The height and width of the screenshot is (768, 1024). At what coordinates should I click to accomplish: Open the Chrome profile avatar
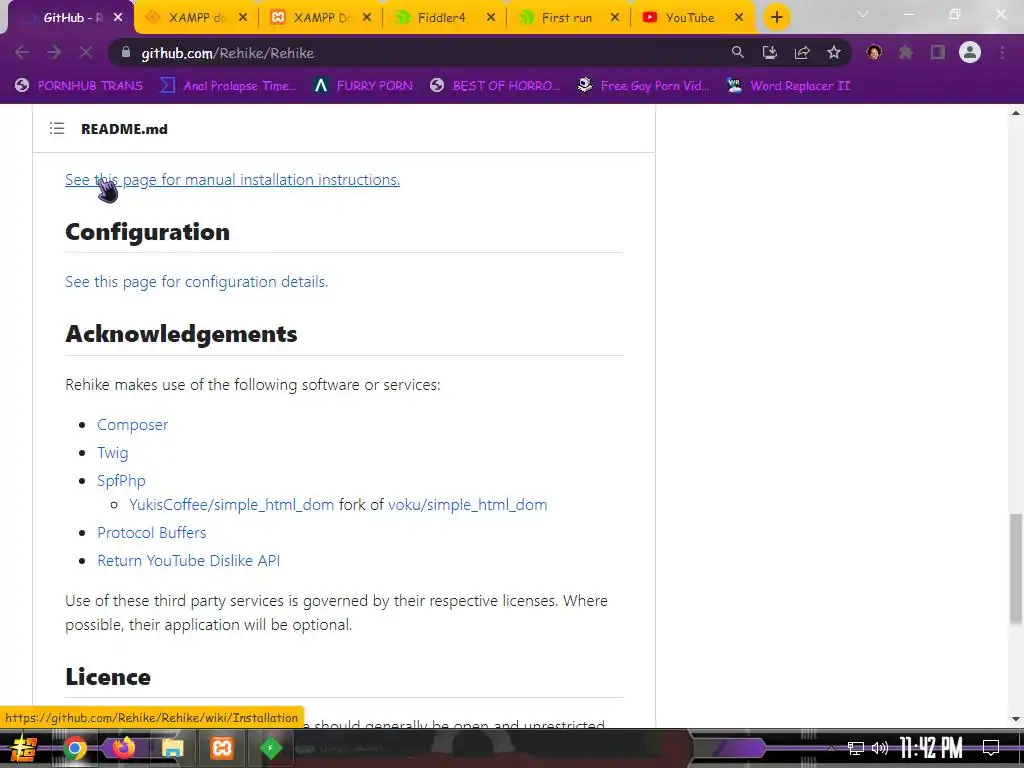[970, 52]
